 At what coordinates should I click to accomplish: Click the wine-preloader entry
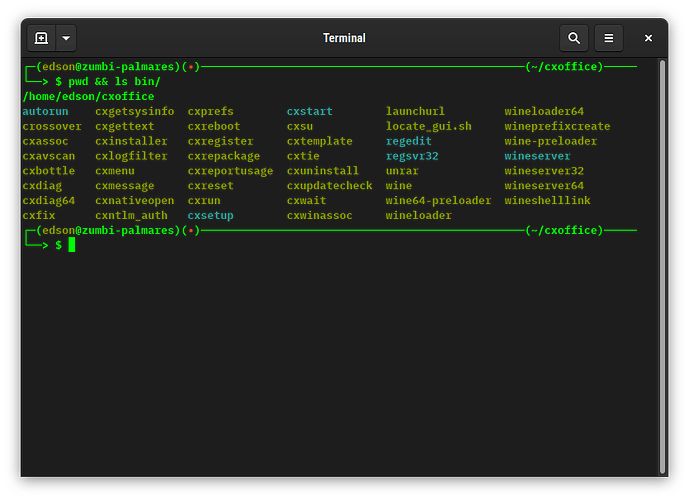coord(551,141)
